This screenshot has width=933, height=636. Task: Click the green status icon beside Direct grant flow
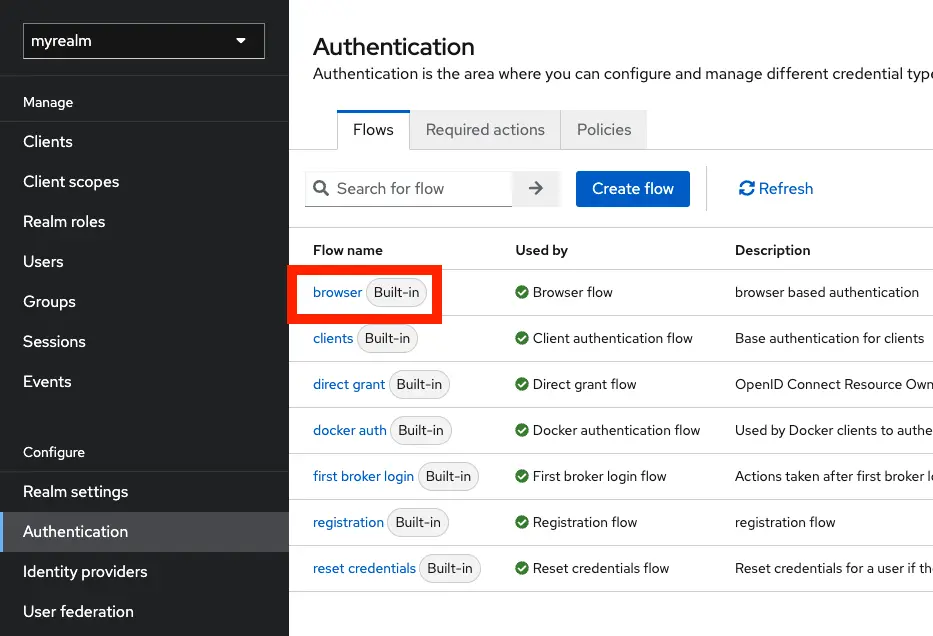click(x=521, y=384)
